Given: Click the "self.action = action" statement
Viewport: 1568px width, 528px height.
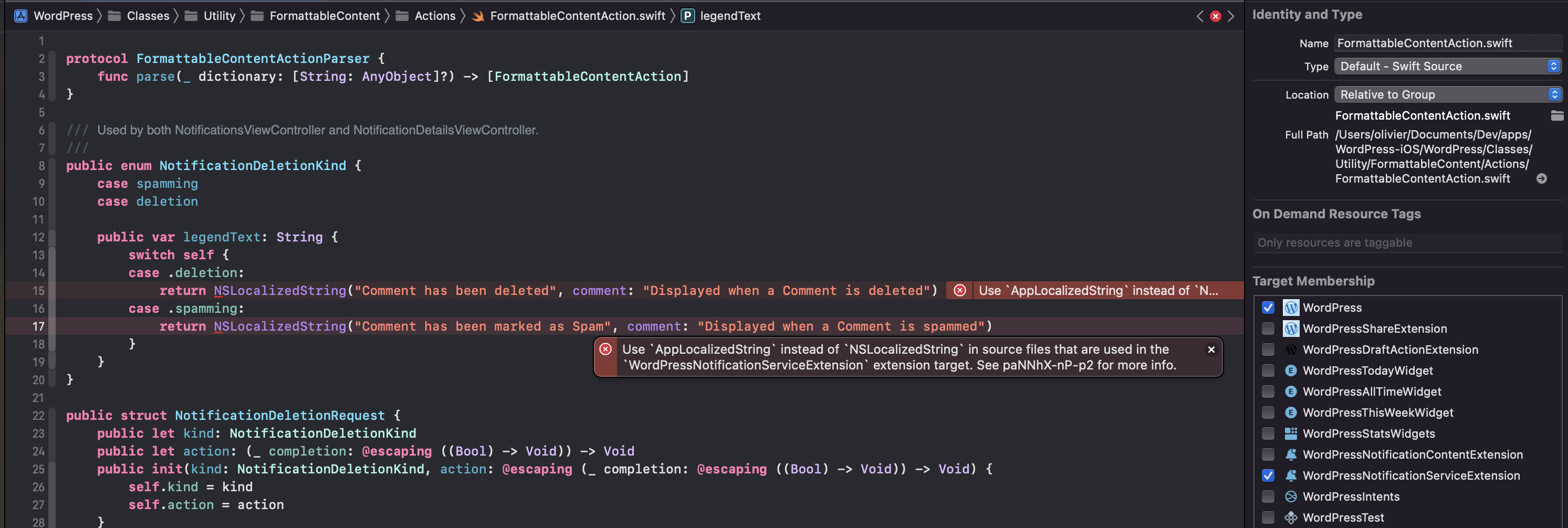Looking at the screenshot, I should coord(206,505).
